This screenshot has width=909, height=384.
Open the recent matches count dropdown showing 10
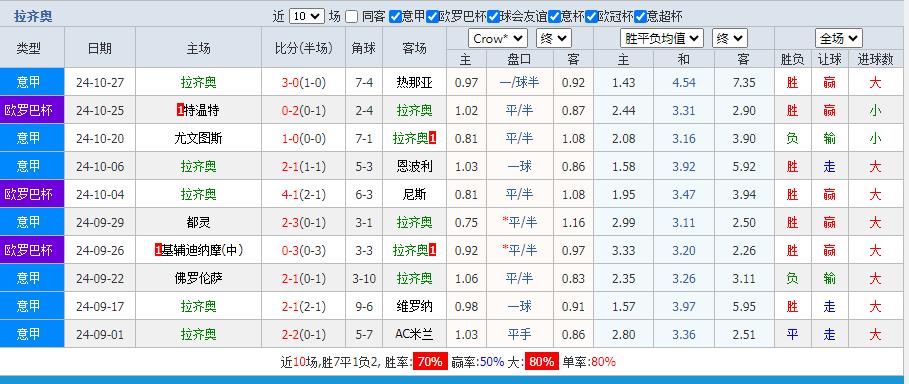tap(306, 16)
